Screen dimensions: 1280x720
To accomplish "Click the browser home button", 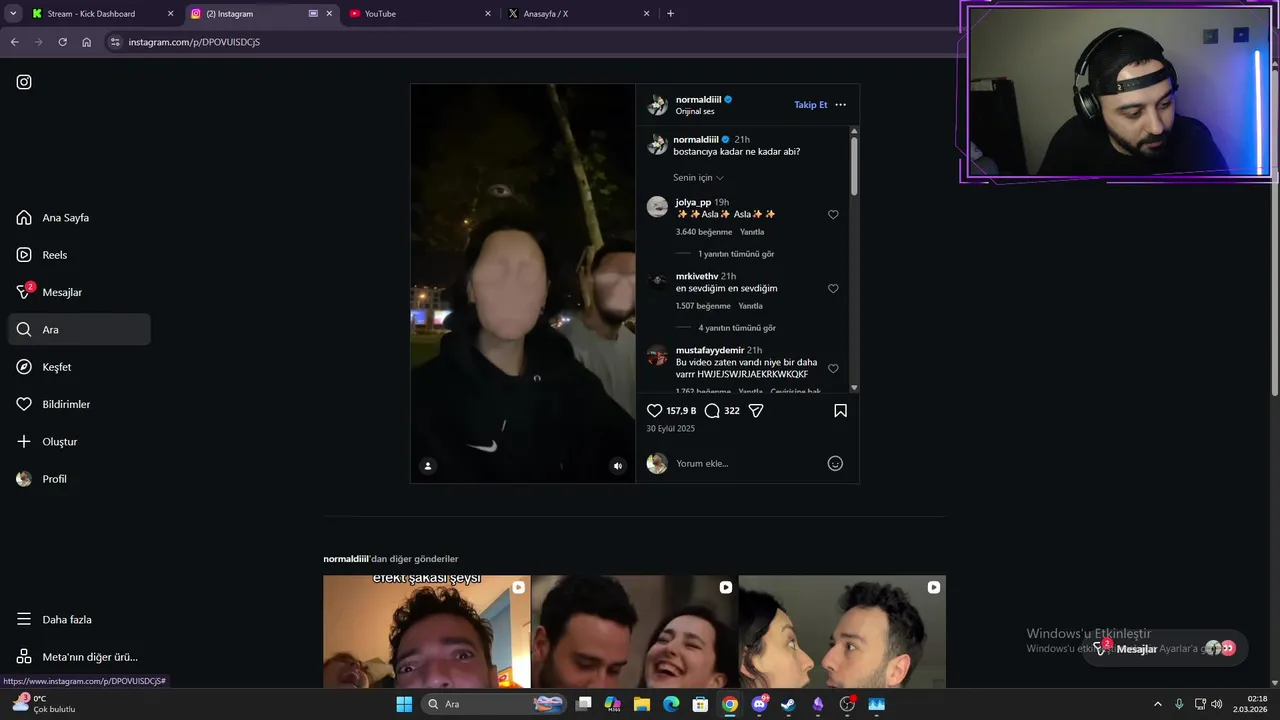I will 86,42.
